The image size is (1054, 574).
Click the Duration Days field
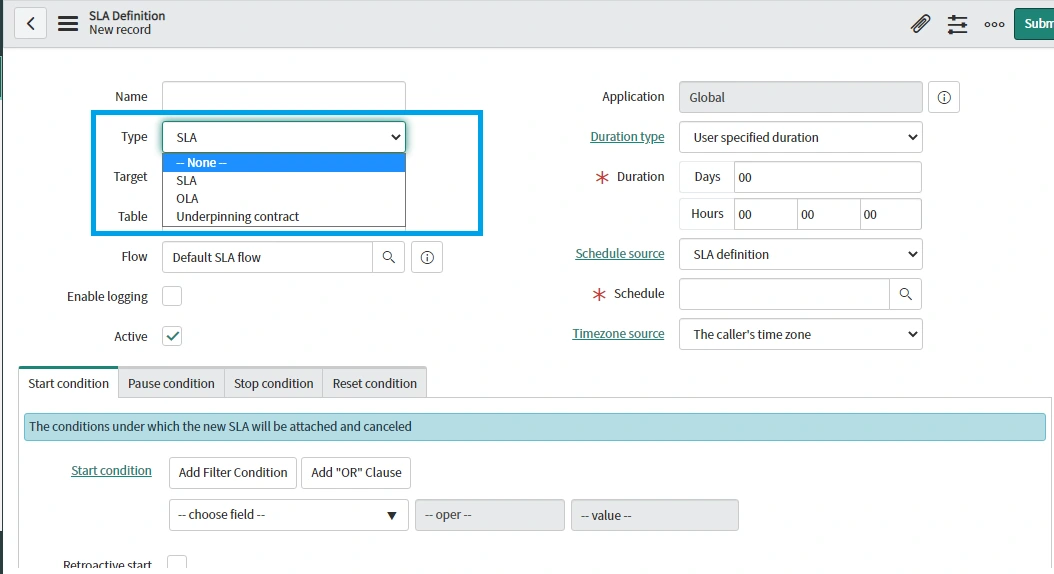point(827,177)
